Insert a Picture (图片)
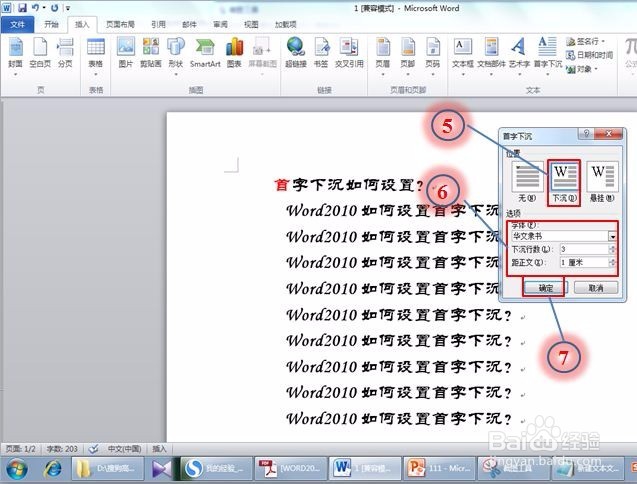637x484 pixels. [x=126, y=53]
